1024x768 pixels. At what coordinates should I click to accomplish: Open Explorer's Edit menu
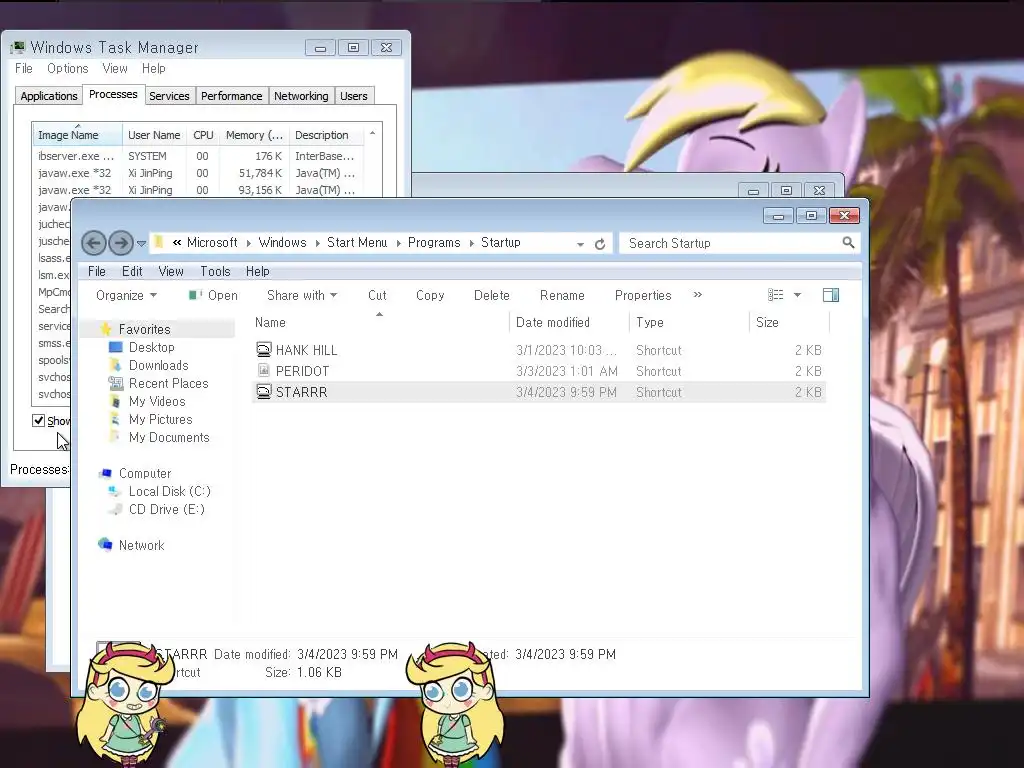[132, 271]
